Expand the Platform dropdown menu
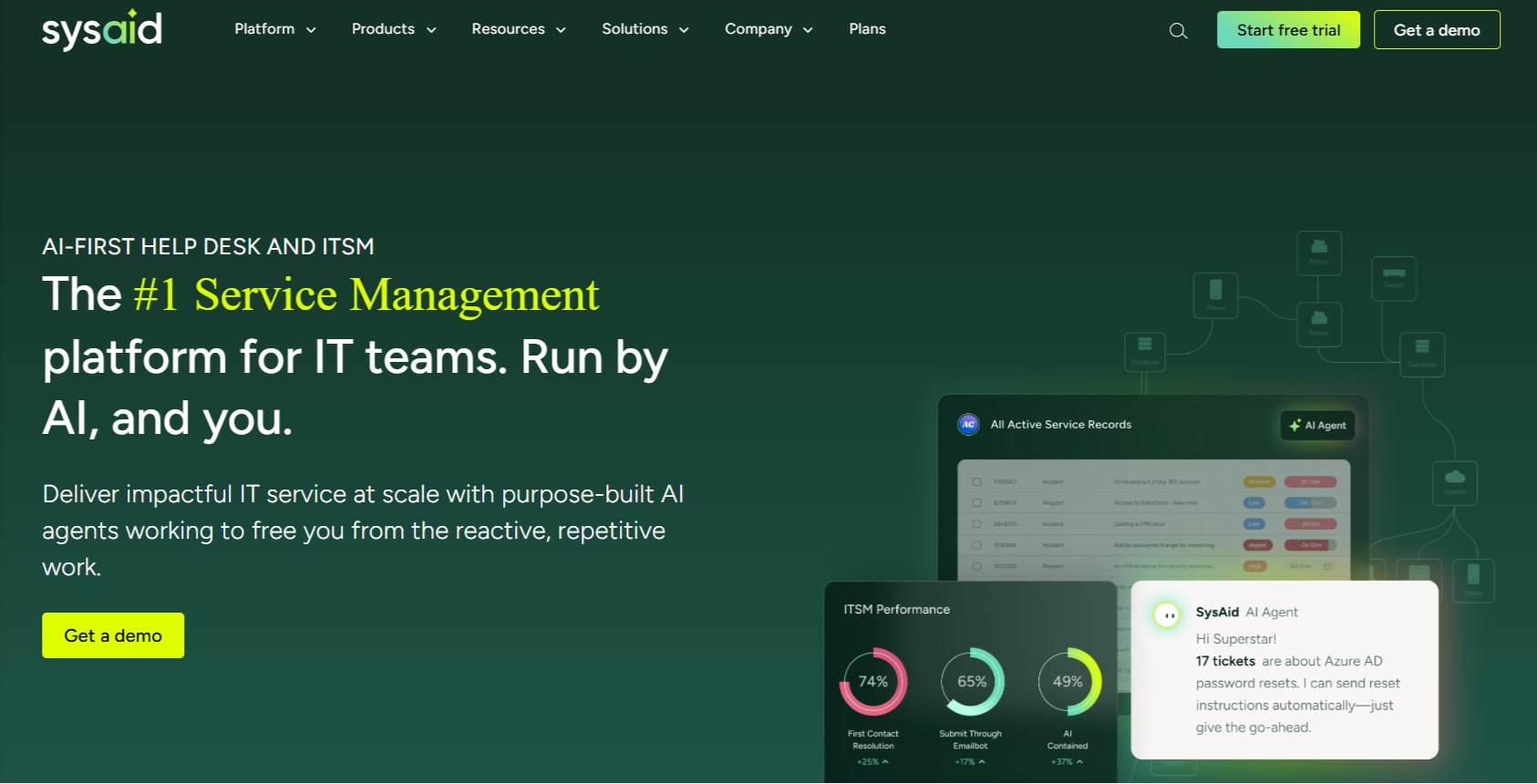Screen dimensions: 1537x784 click(274, 29)
